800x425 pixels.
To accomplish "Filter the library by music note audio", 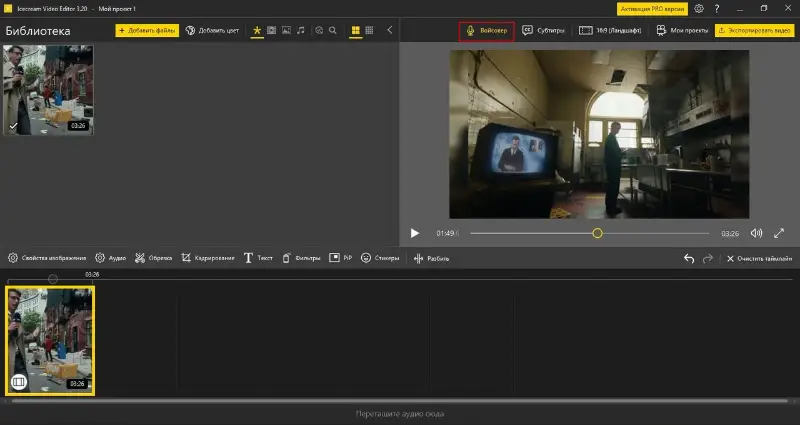I will (x=301, y=31).
